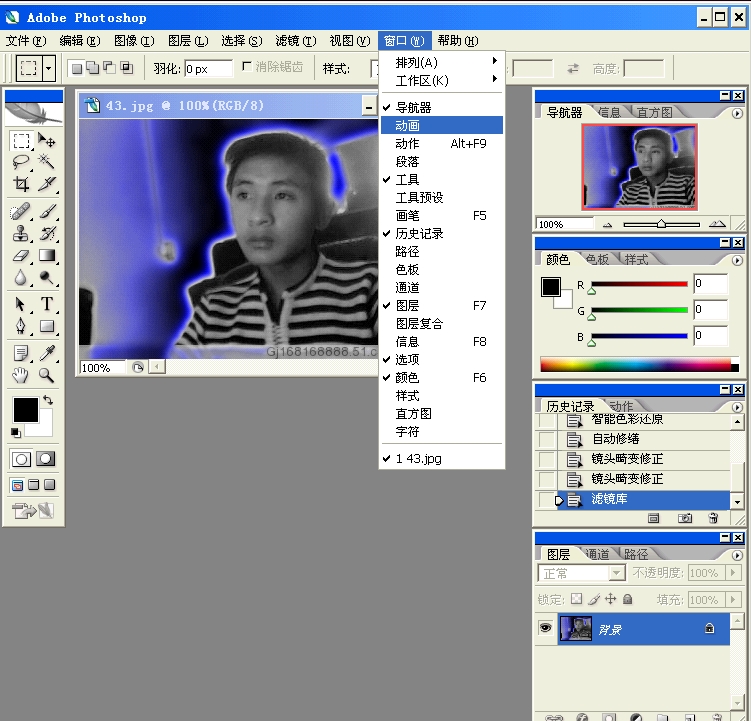Jump to ImageReady button in toolbox
The image size is (751, 721).
tap(33, 511)
